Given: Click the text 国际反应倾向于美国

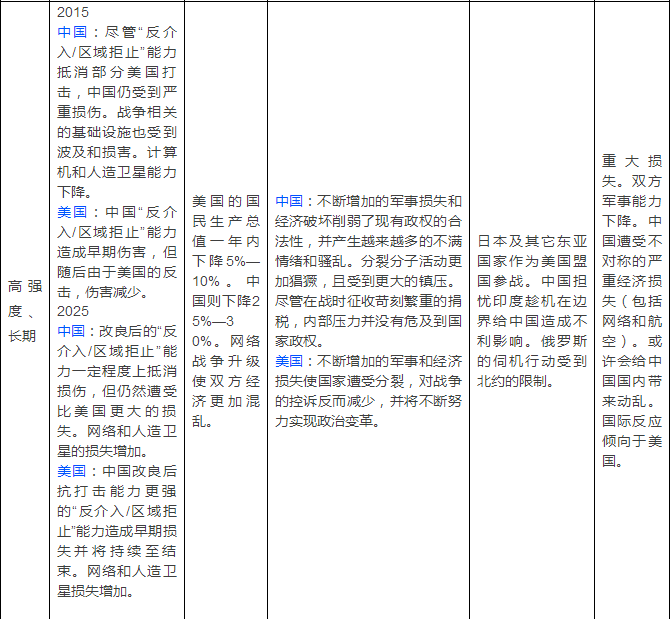Looking at the screenshot, I should click(x=632, y=441).
